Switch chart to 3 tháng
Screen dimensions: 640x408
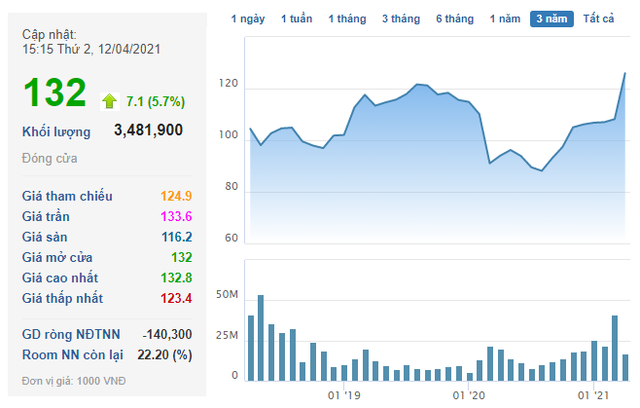point(403,19)
